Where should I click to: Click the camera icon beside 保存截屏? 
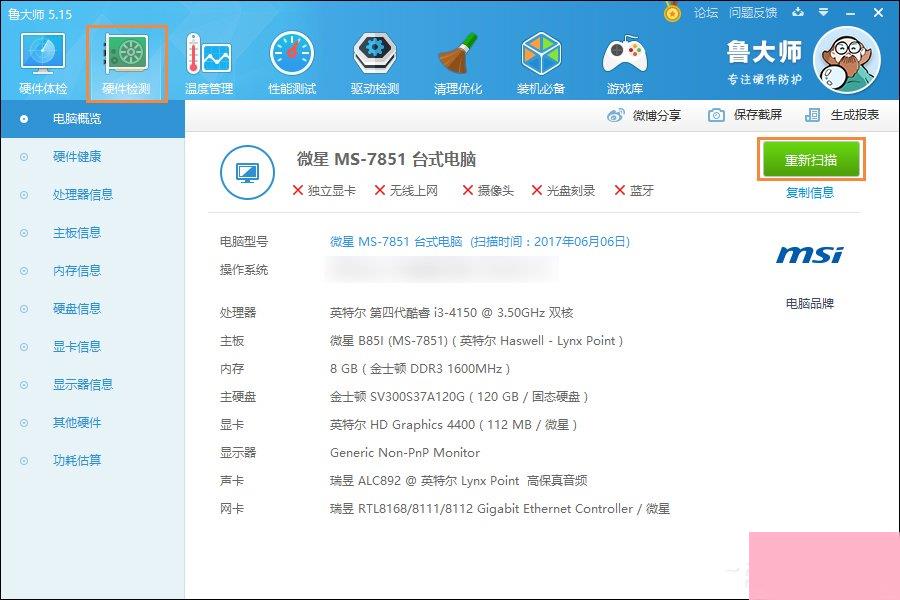[716, 115]
